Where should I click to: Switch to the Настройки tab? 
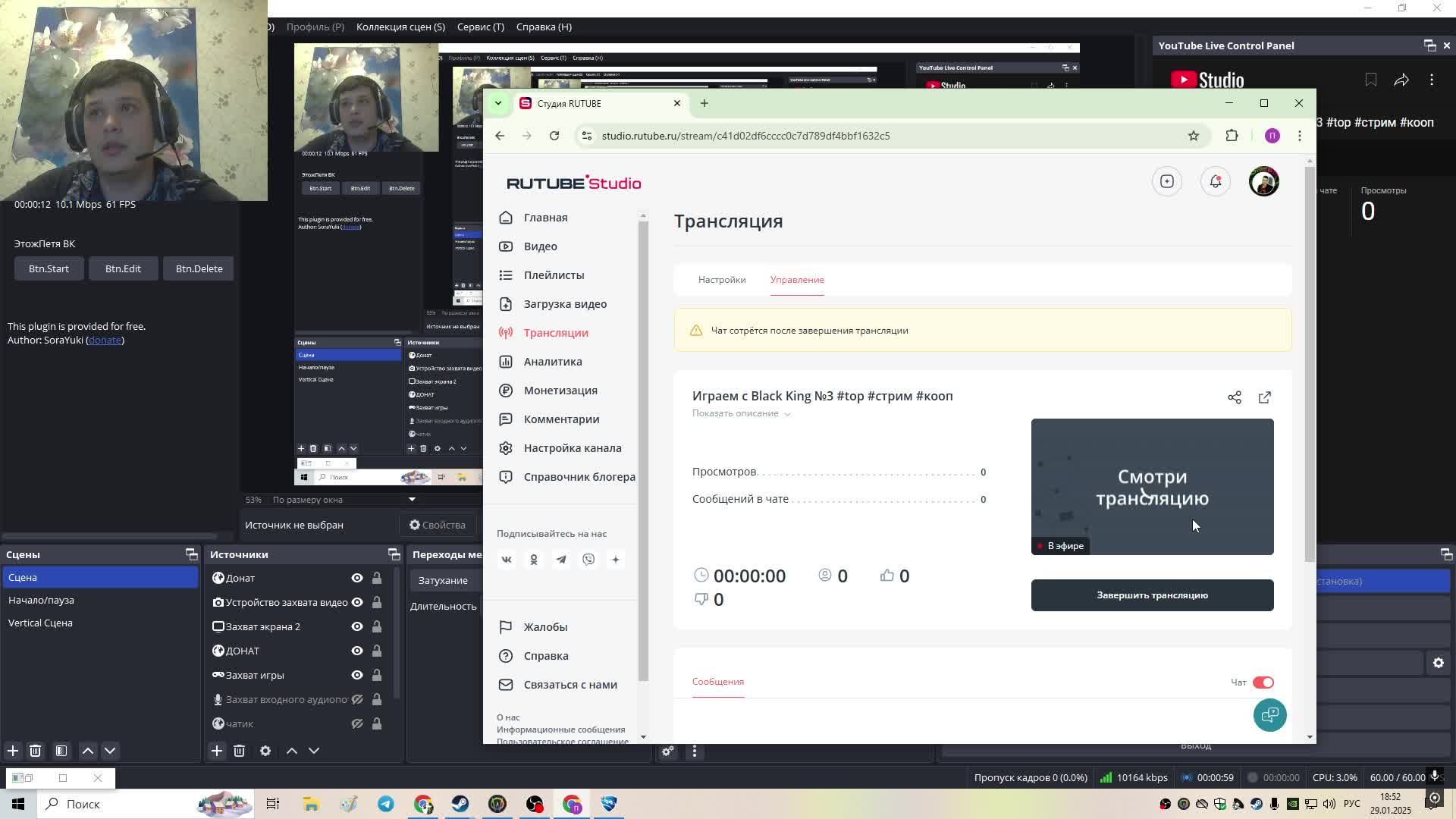pos(721,280)
